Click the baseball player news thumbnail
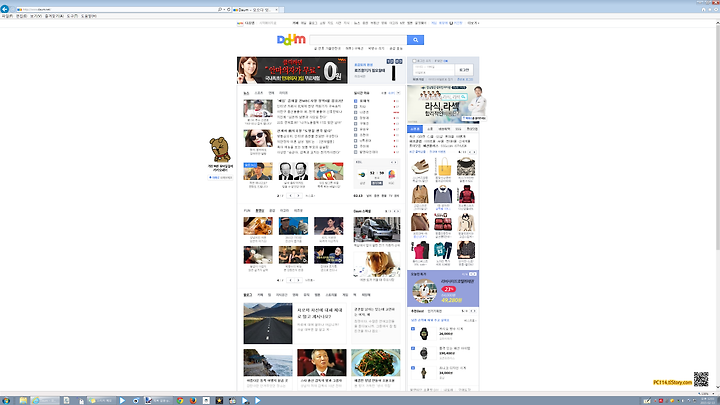This screenshot has height=405, width=720. tap(258, 109)
